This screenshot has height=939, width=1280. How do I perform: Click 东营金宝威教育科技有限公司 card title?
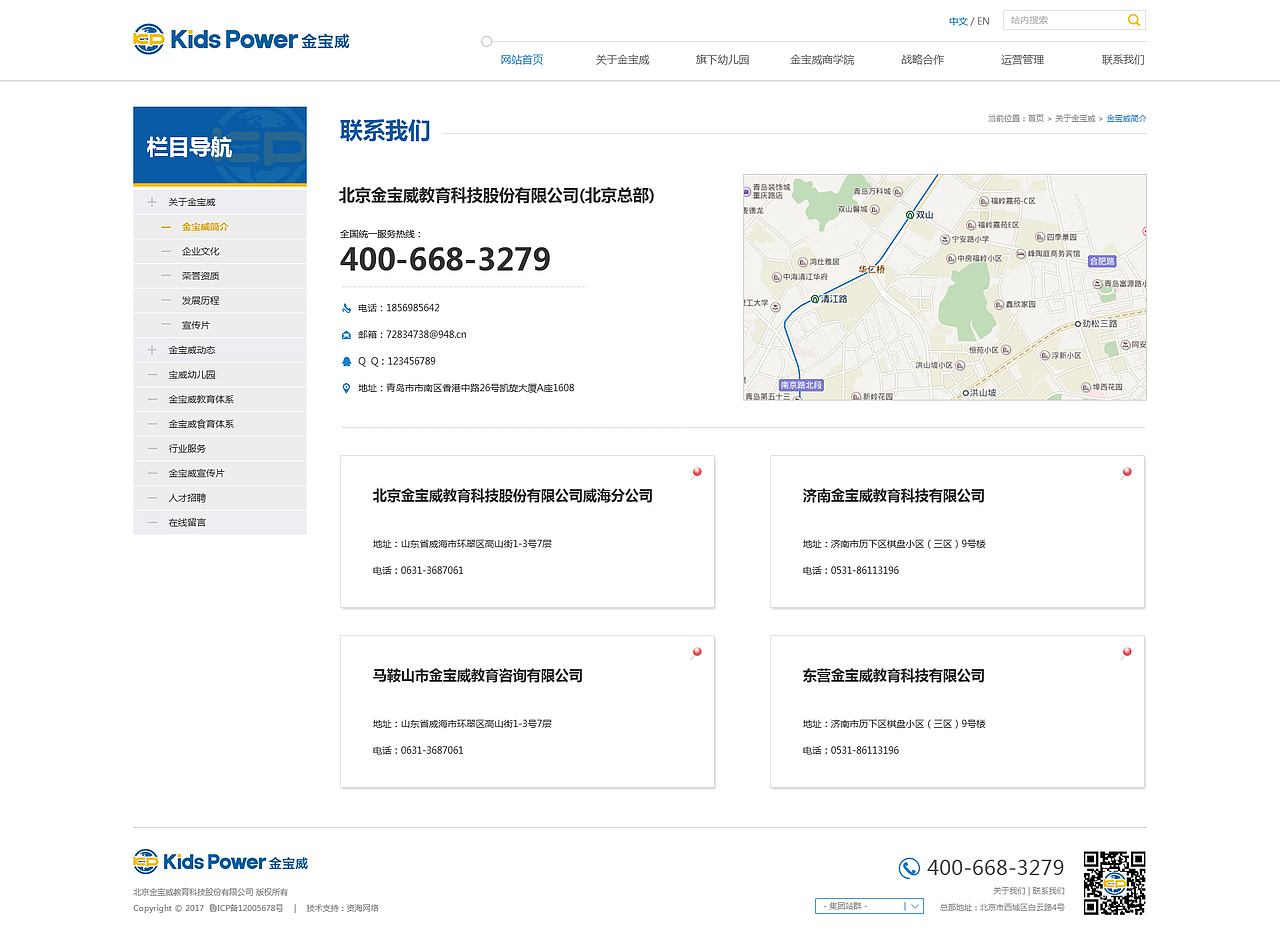[x=894, y=676]
